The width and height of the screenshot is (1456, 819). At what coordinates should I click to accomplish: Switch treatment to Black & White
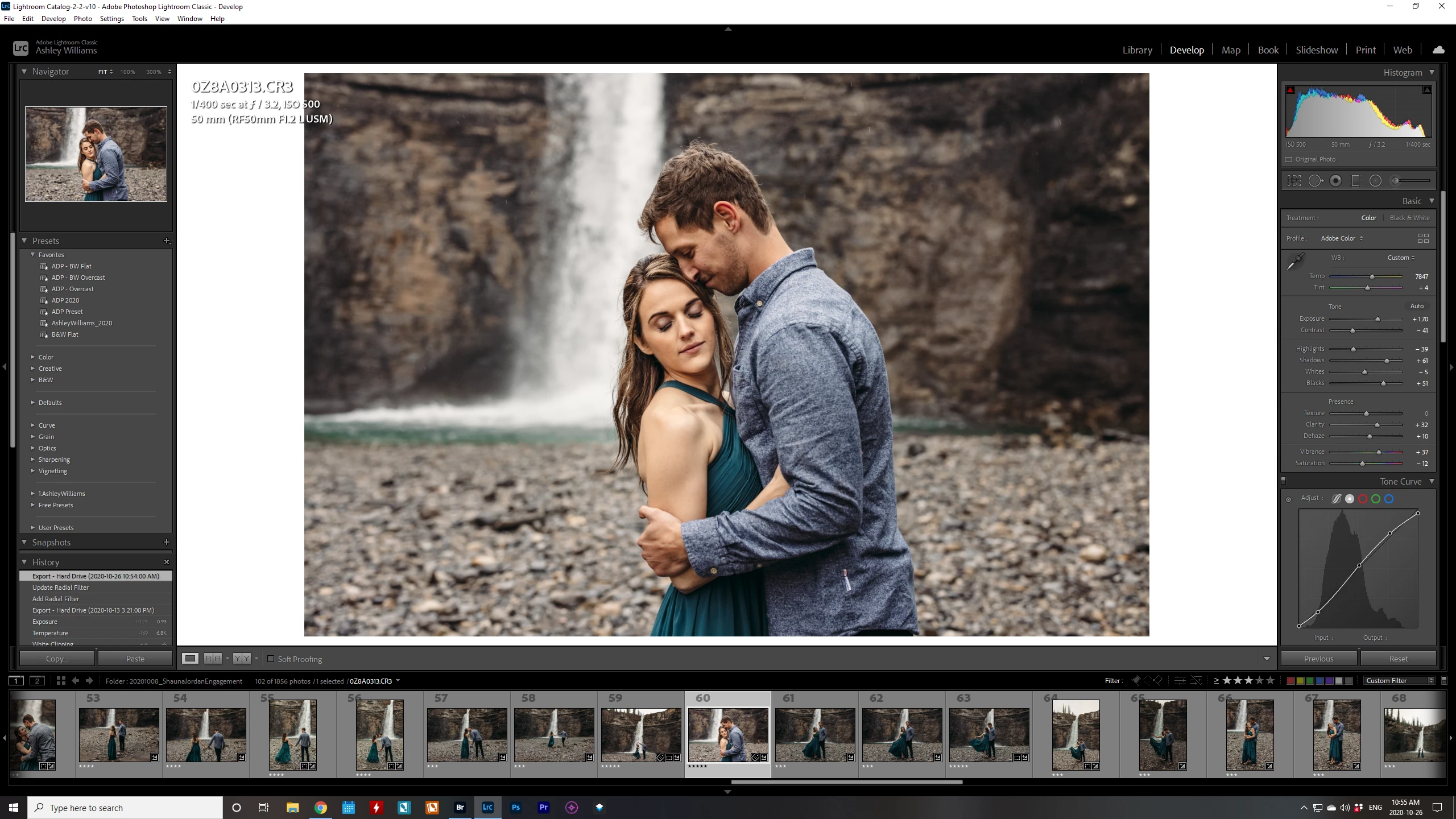point(1409,218)
